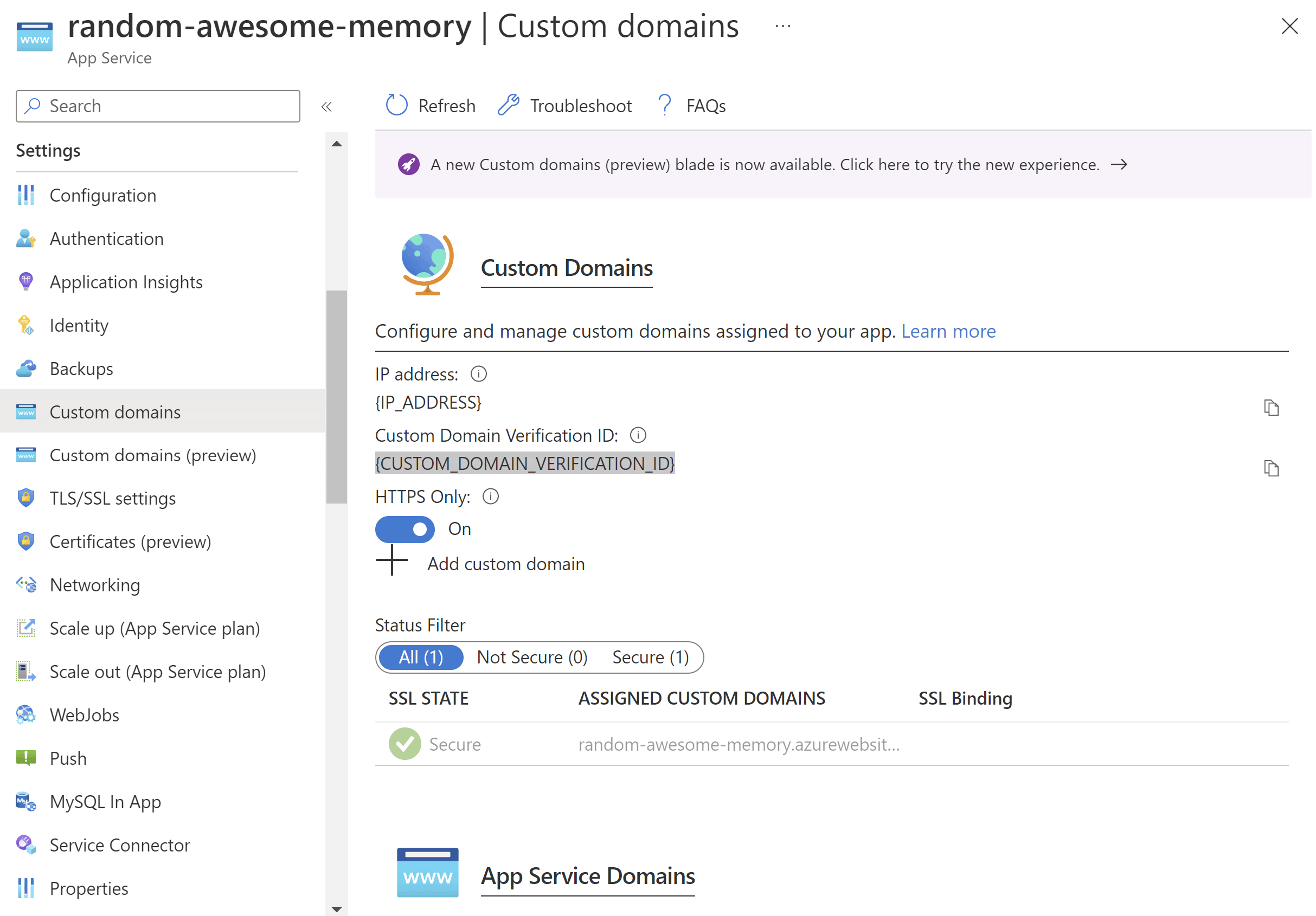This screenshot has height=916, width=1316.
Task: Open FAQs via the question mark icon
Action: pos(664,105)
